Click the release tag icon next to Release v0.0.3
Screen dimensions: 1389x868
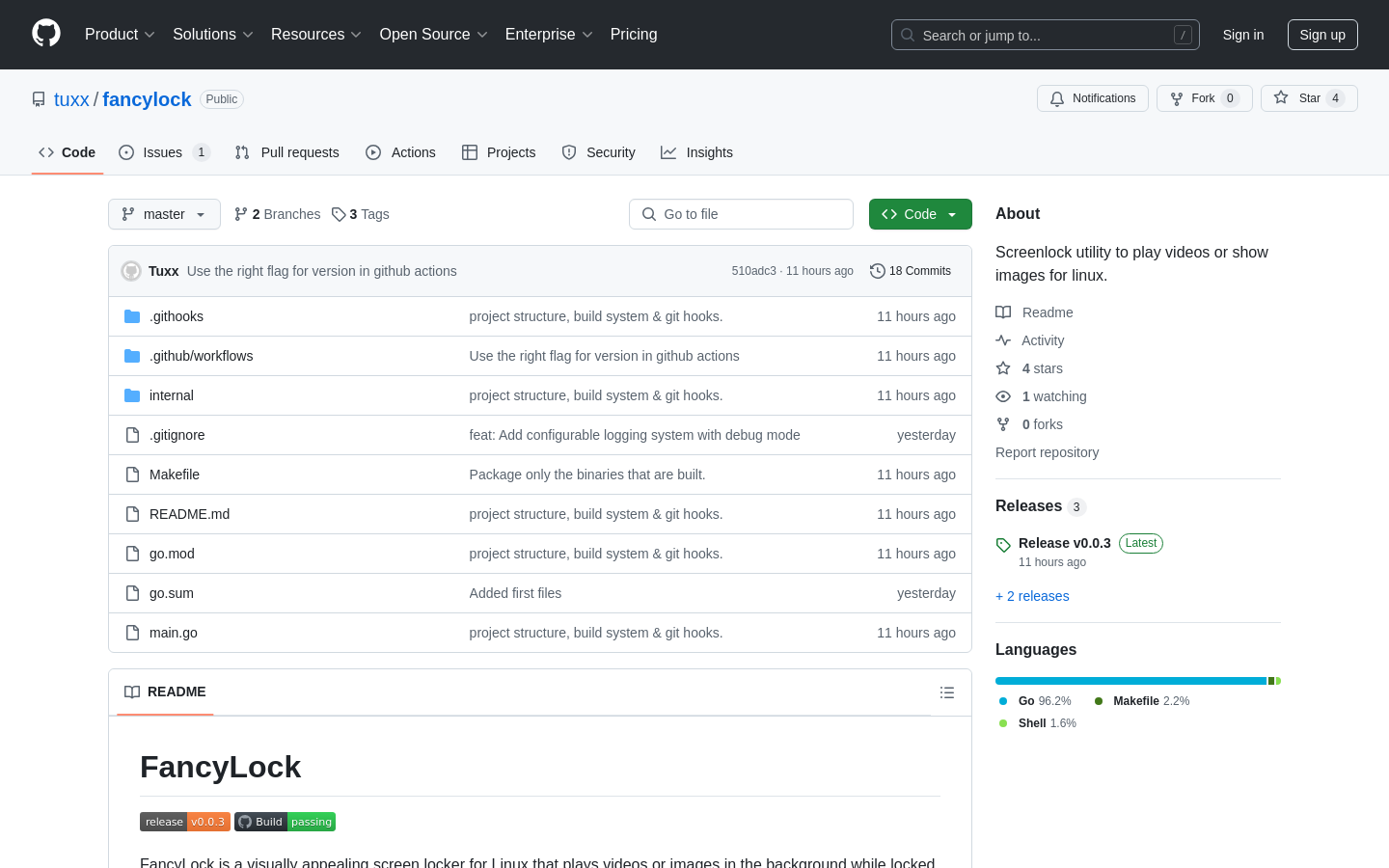(1003, 545)
